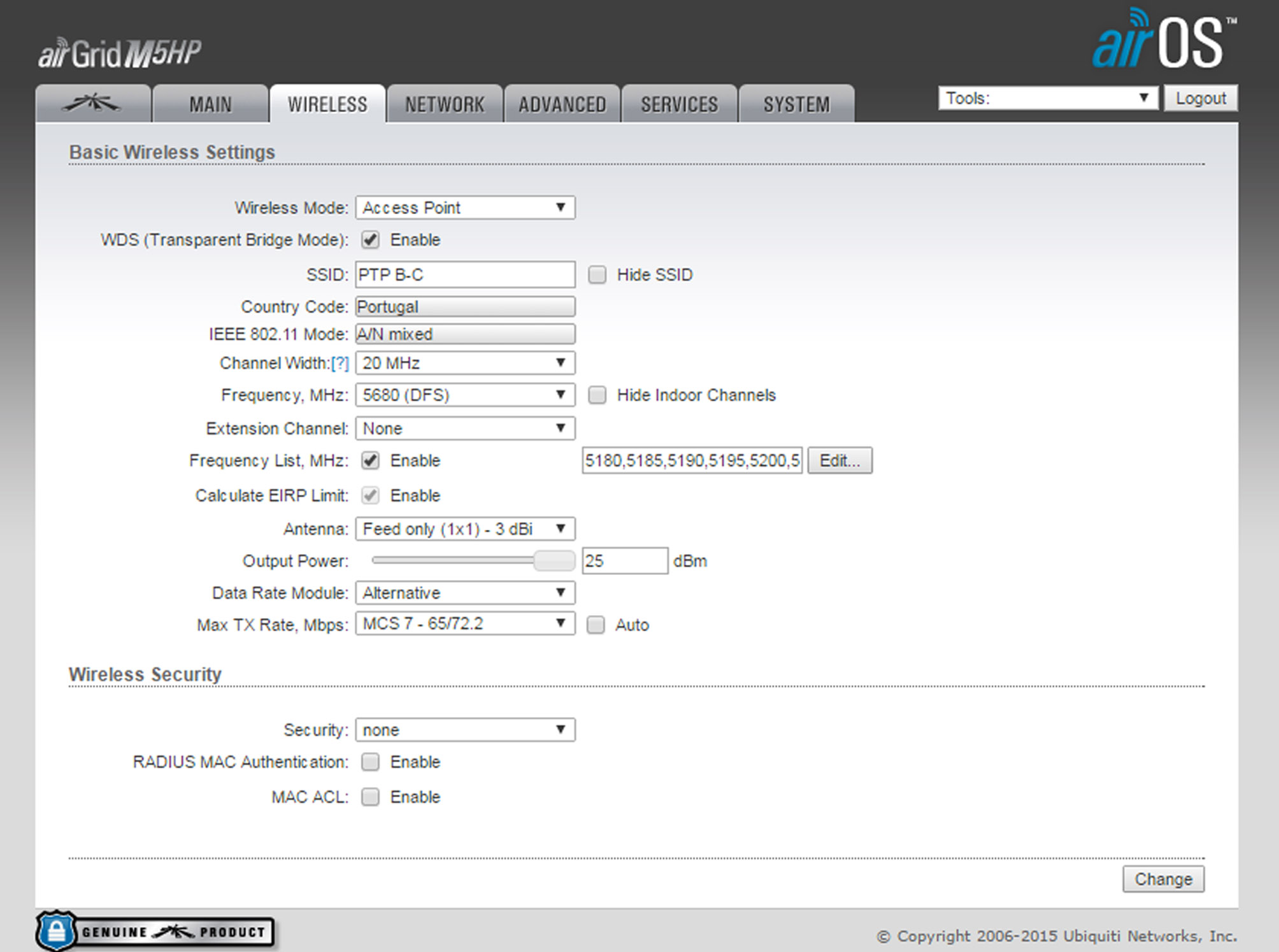Open the SYSTEM tab
1279x952 pixels.
tap(796, 104)
